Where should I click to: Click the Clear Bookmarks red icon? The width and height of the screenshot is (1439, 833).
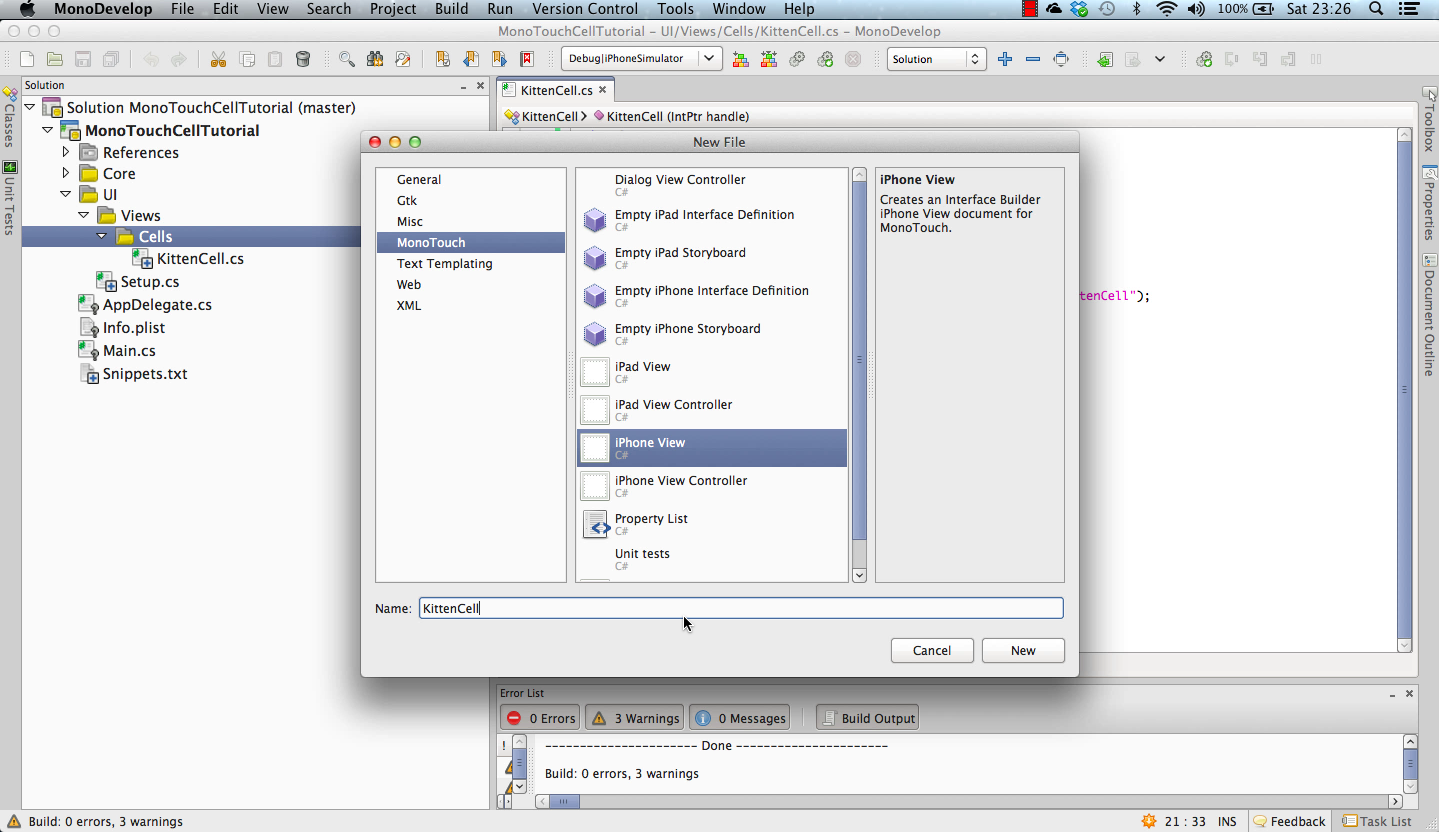click(x=527, y=59)
